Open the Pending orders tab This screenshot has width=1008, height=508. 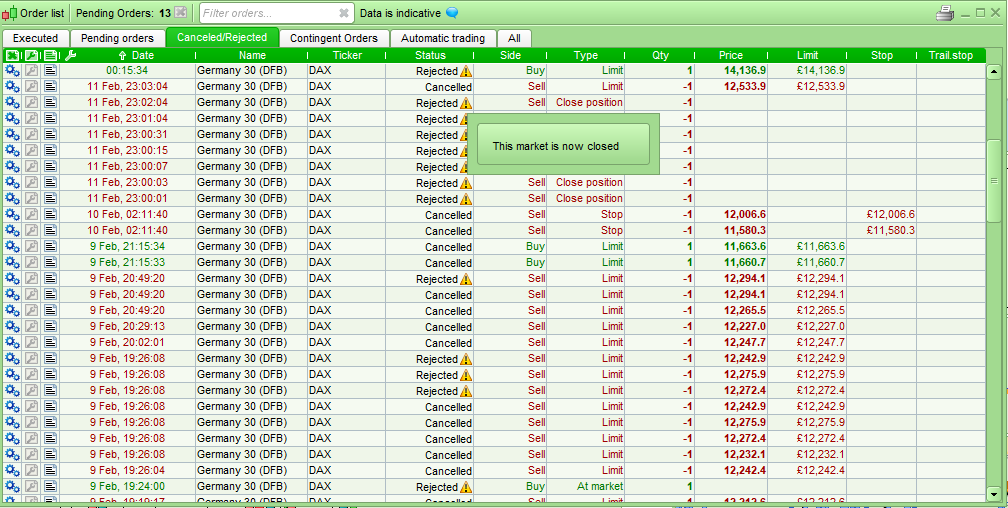tap(117, 38)
